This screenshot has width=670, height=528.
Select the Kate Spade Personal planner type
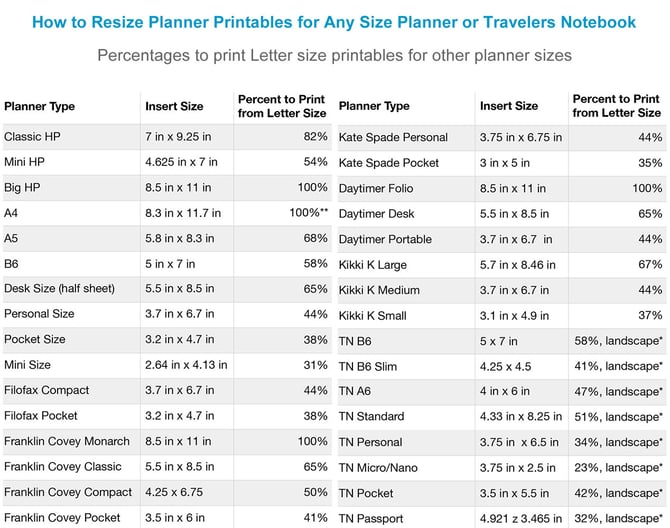pyautogui.click(x=393, y=137)
